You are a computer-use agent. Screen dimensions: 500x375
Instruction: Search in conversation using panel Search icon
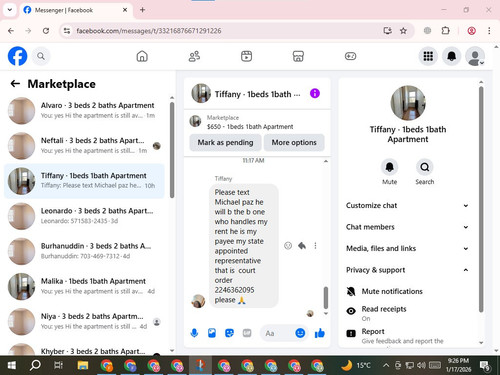click(424, 167)
